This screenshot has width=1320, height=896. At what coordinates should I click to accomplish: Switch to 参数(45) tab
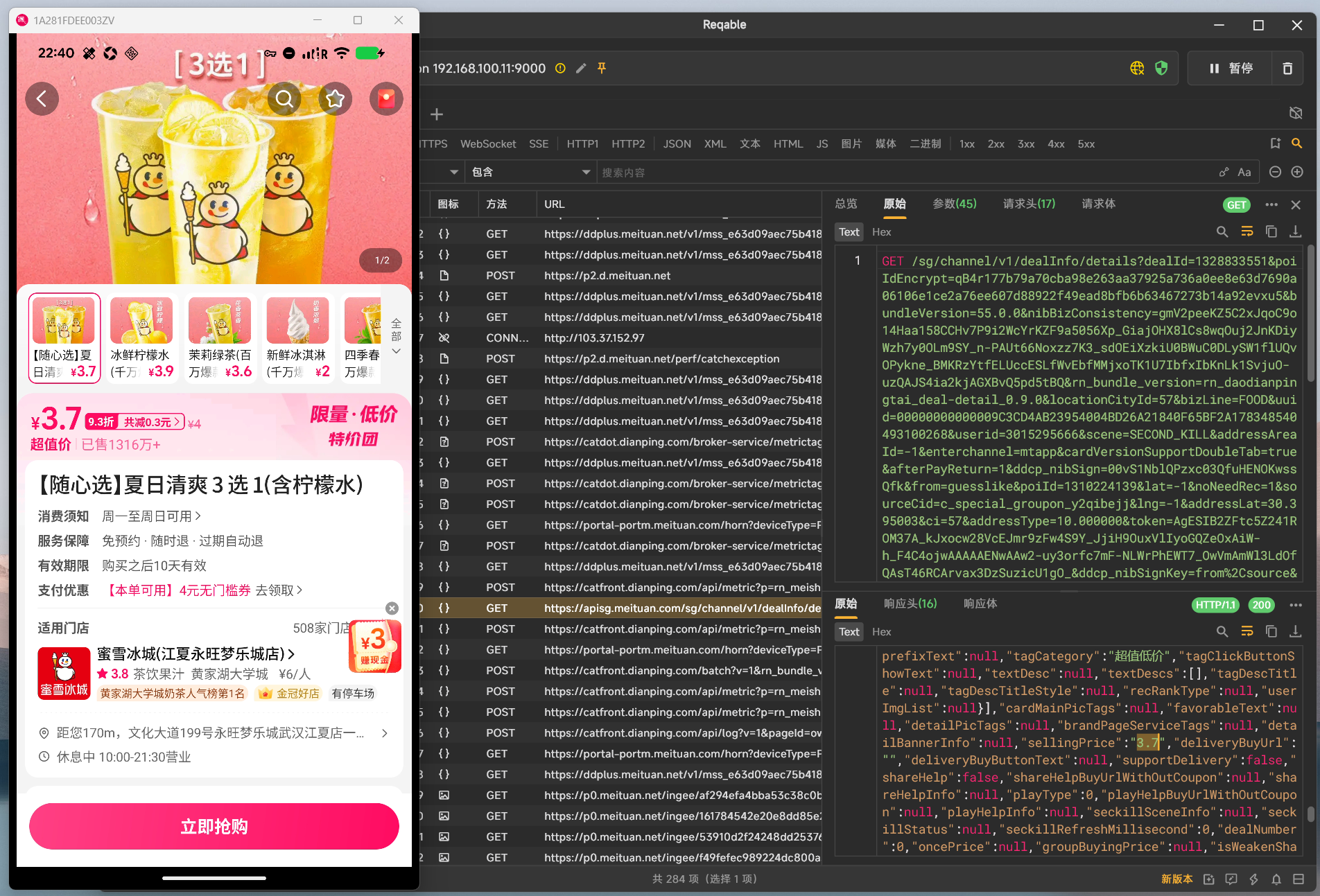coord(954,204)
